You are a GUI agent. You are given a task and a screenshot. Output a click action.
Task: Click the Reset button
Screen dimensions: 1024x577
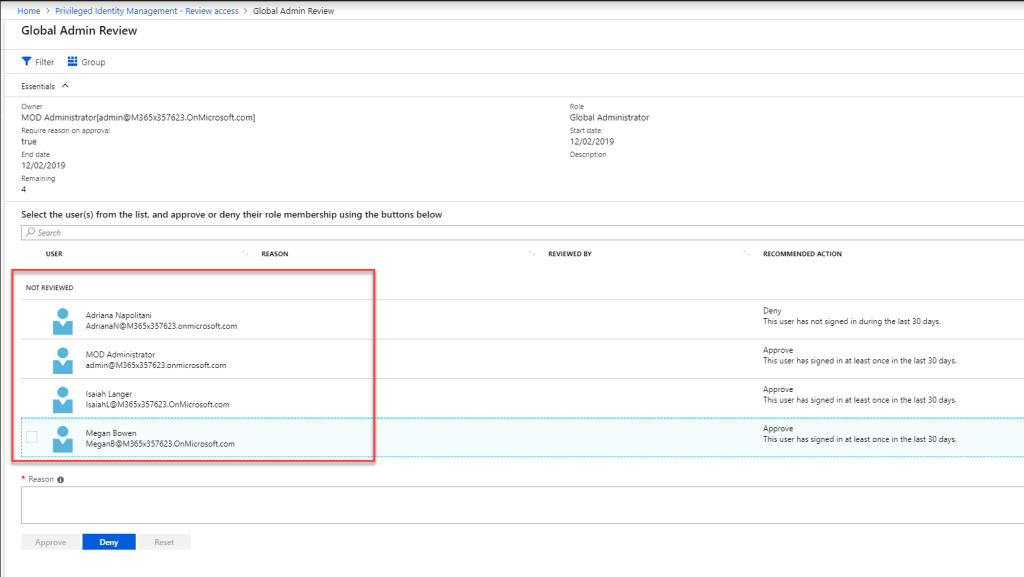(x=163, y=541)
